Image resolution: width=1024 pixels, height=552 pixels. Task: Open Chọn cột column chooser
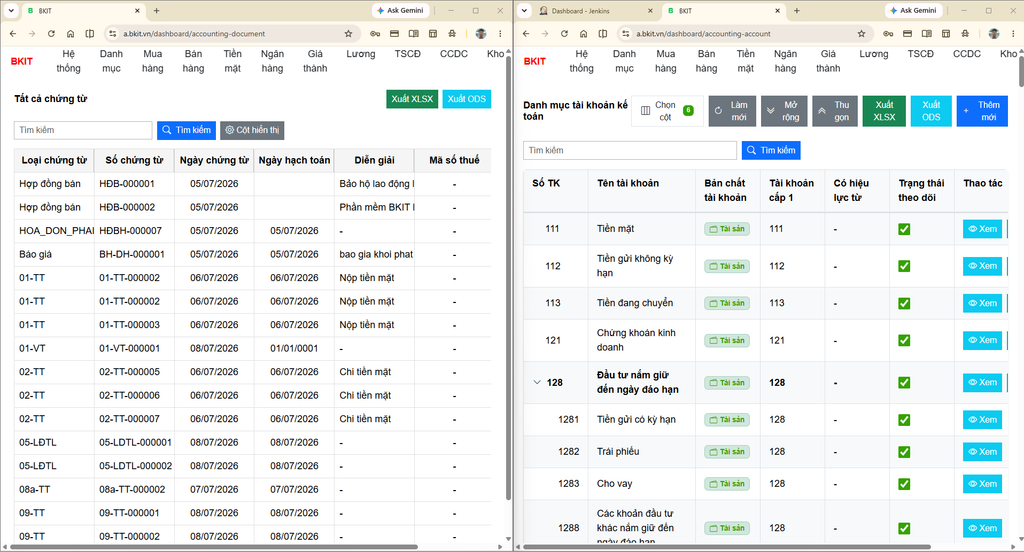coord(667,111)
